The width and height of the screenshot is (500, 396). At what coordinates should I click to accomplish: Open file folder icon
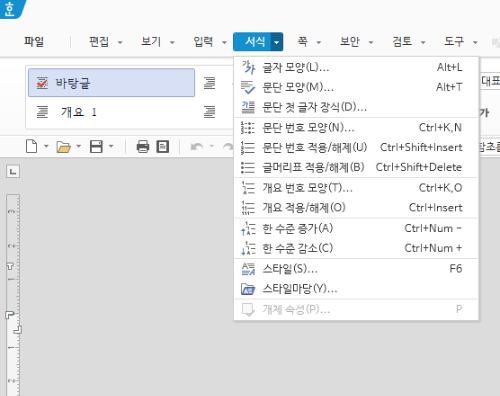click(63, 147)
